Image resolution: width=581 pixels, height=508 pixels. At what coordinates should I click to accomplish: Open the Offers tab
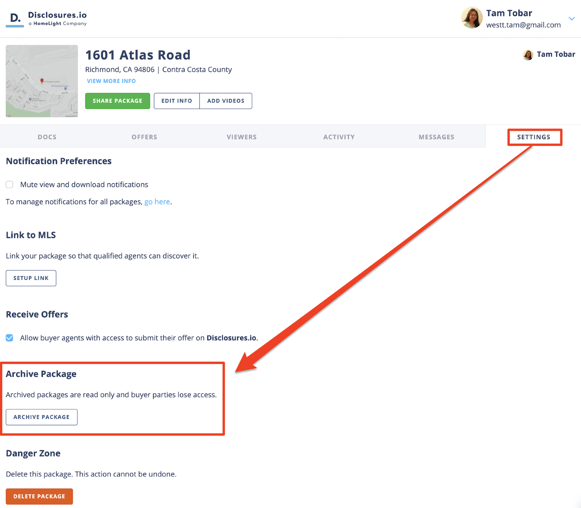tap(145, 137)
